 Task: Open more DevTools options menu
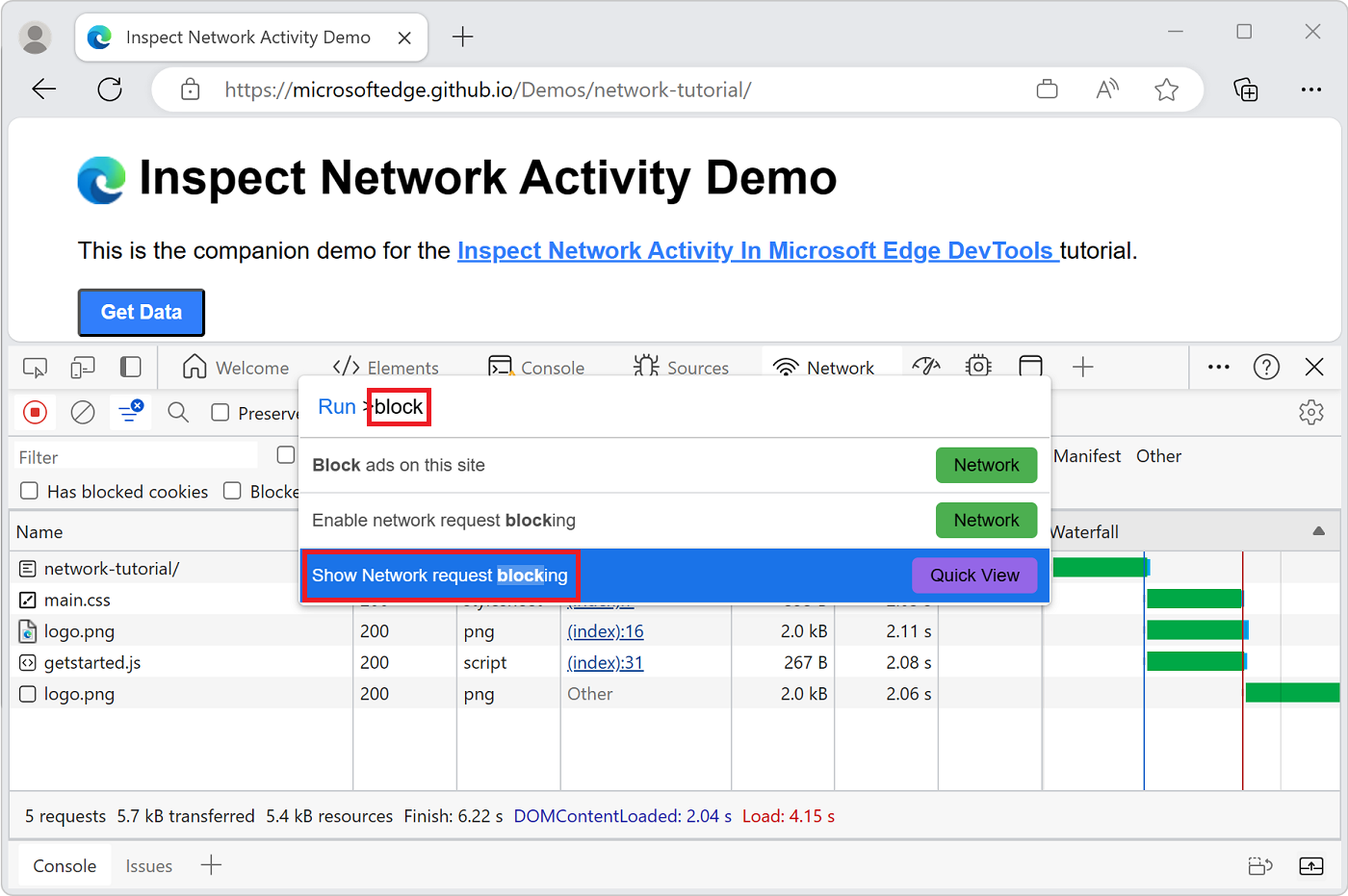pos(1218,367)
